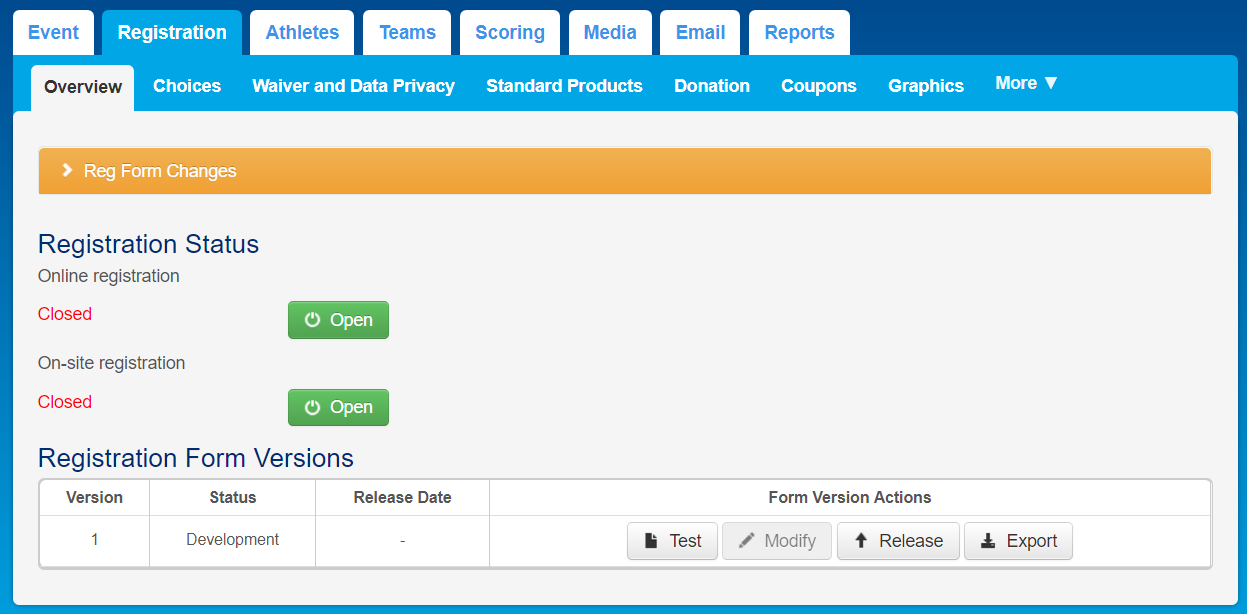Select the Registration main tab
This screenshot has width=1247, height=614.
(x=172, y=32)
